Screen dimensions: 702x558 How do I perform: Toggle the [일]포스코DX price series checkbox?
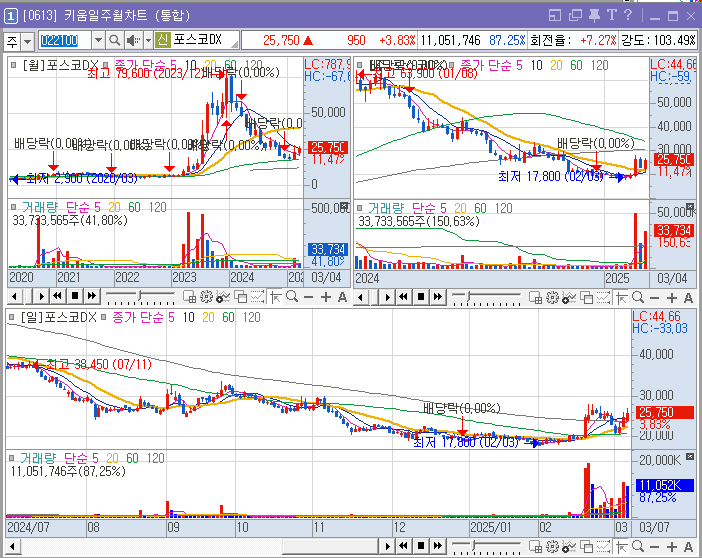point(12,317)
